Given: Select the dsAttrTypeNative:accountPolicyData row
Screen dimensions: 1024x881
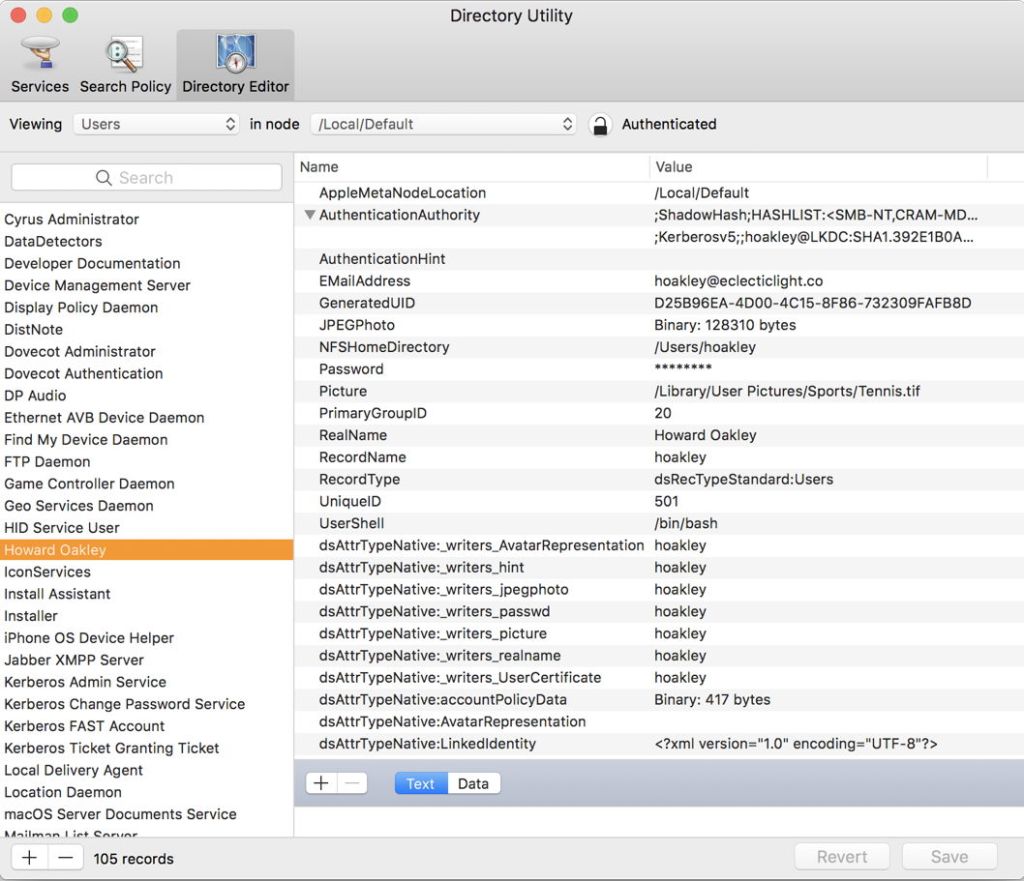Looking at the screenshot, I should point(659,700).
